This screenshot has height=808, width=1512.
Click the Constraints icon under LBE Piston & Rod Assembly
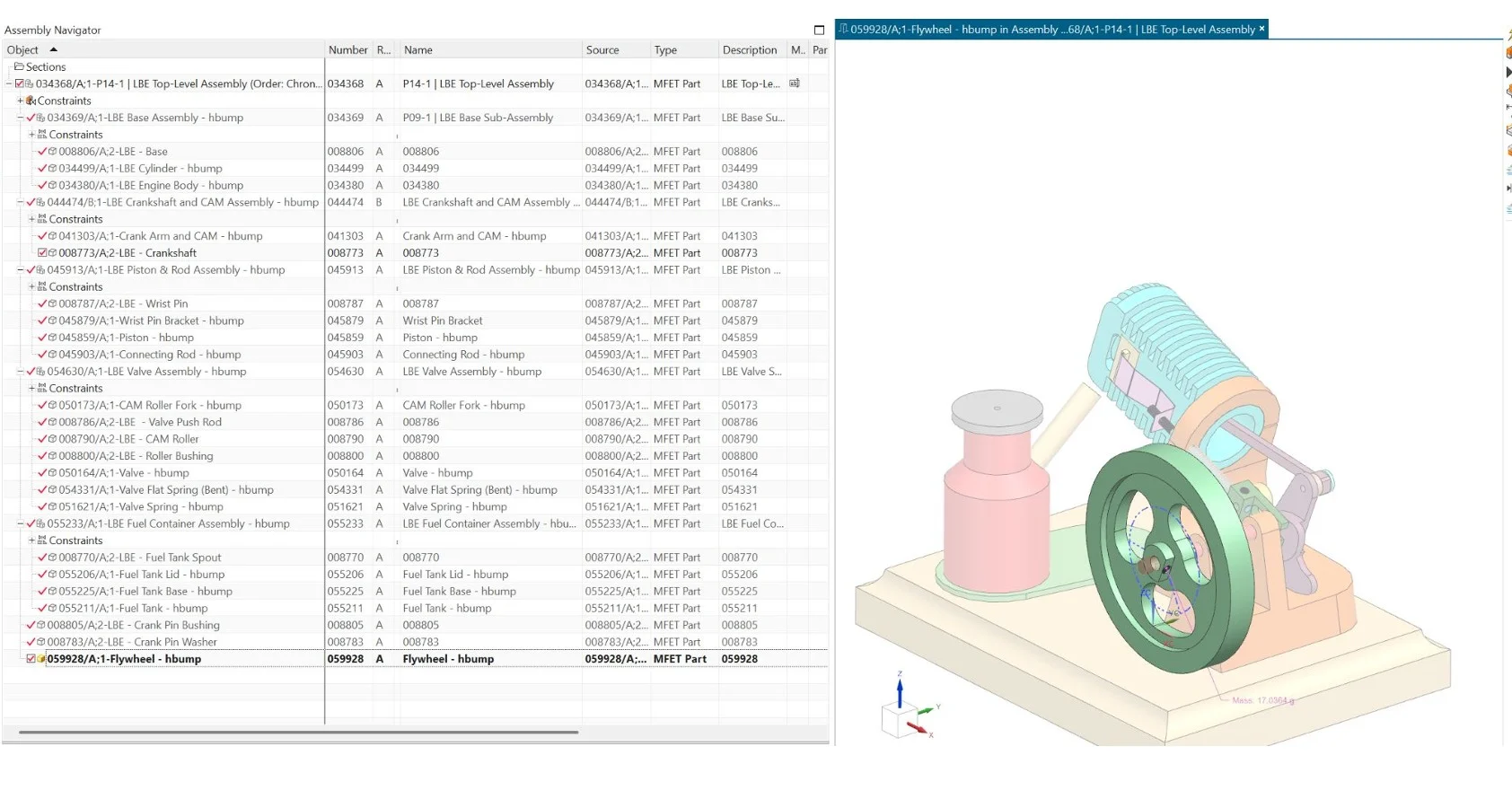pos(42,287)
